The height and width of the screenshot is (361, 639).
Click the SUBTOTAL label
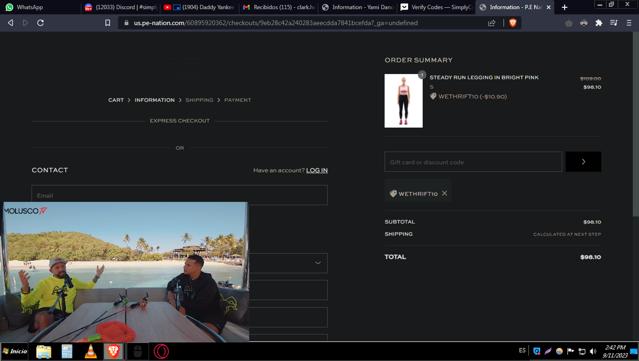tap(399, 222)
